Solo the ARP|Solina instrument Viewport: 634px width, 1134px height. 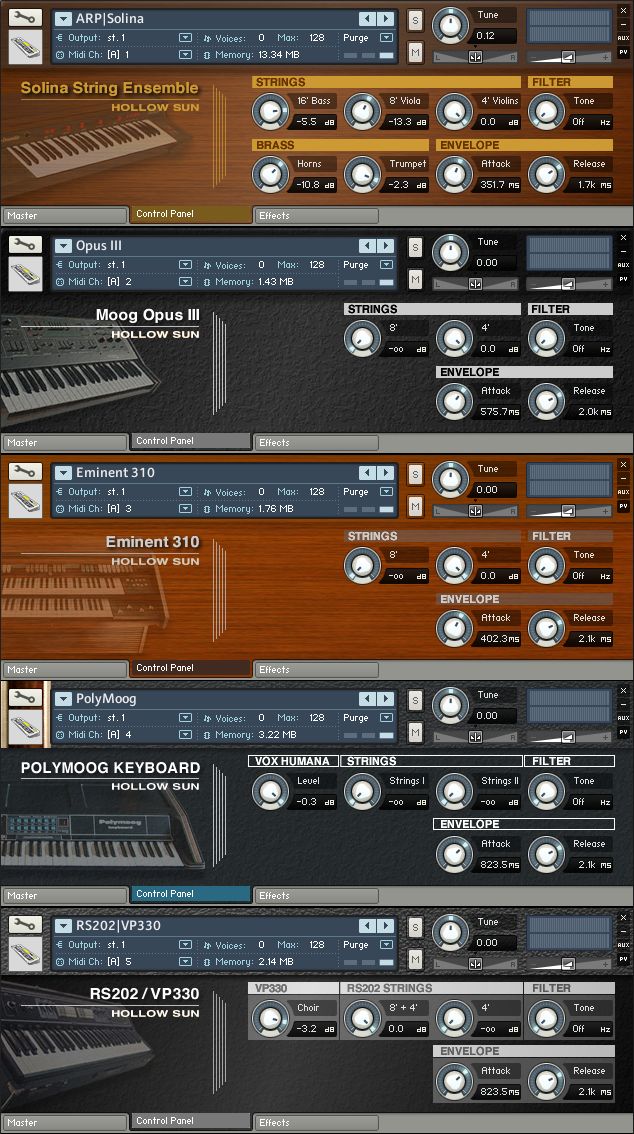tap(415, 21)
